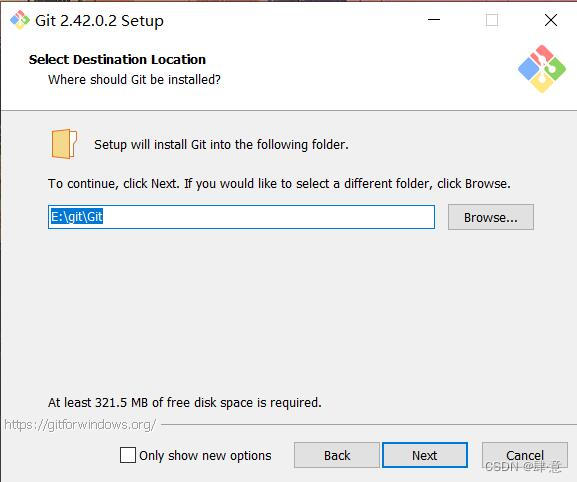Click the free disk space requirement text

[185, 403]
